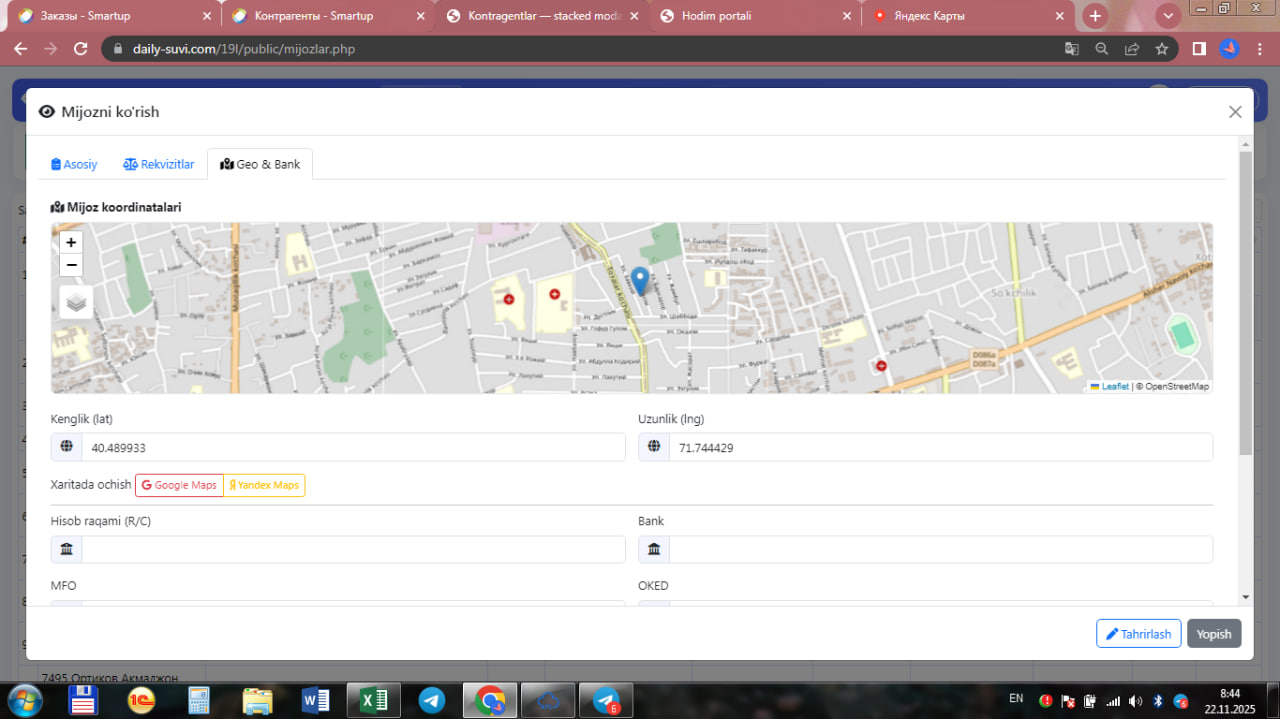Reload the page
The height and width of the screenshot is (719, 1280).
click(x=81, y=49)
